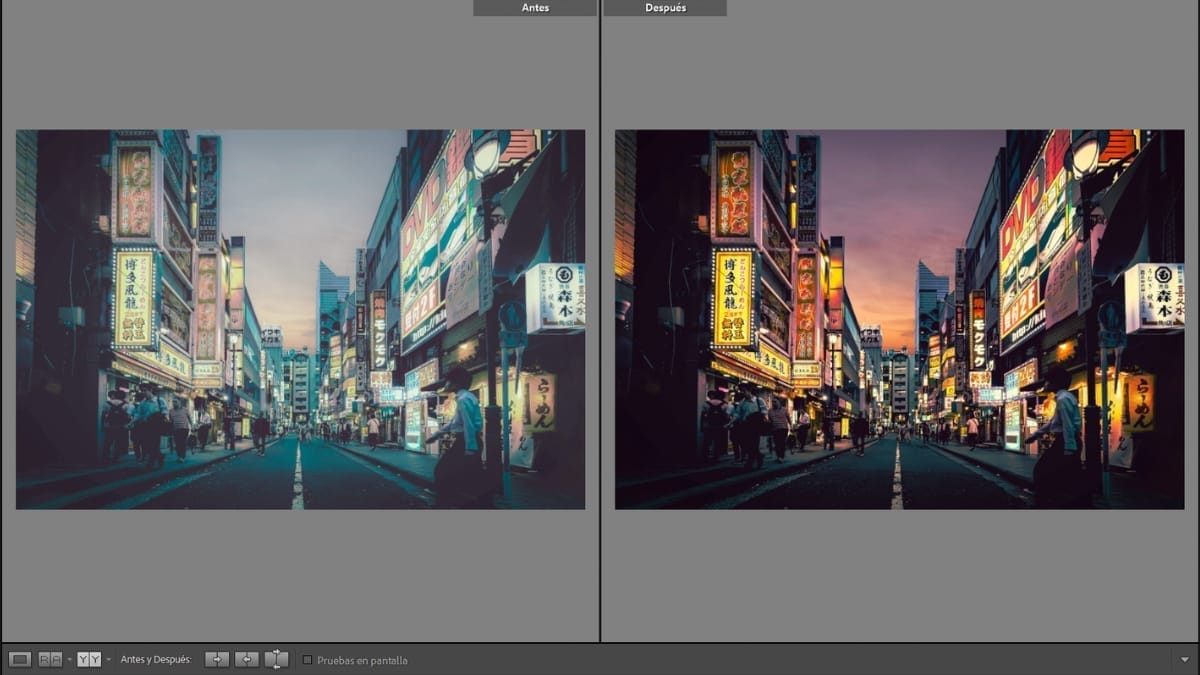Switch to Loupe view icon
The image size is (1200, 675).
(19, 659)
